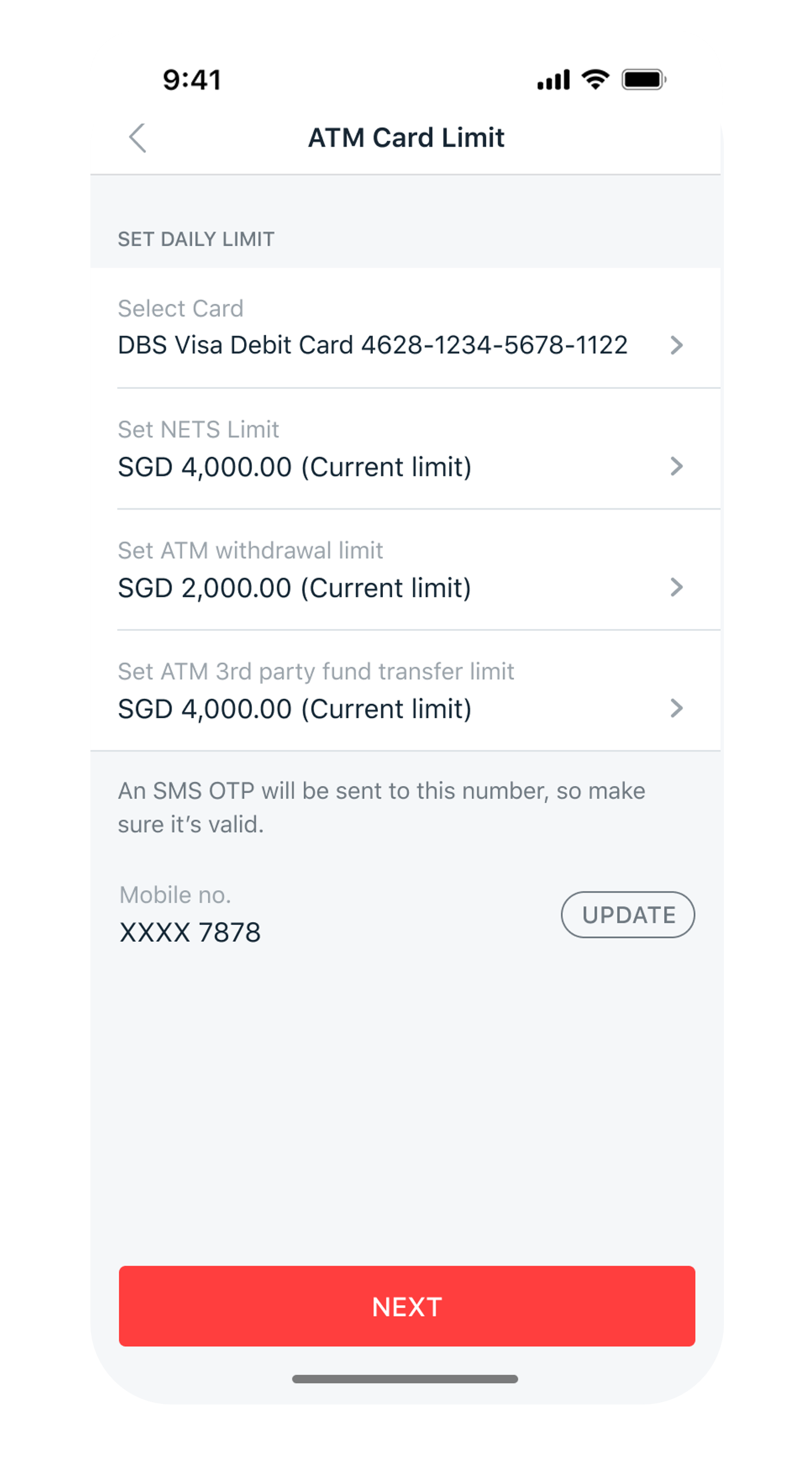Image resolution: width=812 pixels, height=1463 pixels.
Task: Go back using the header arrow
Action: pos(138,138)
